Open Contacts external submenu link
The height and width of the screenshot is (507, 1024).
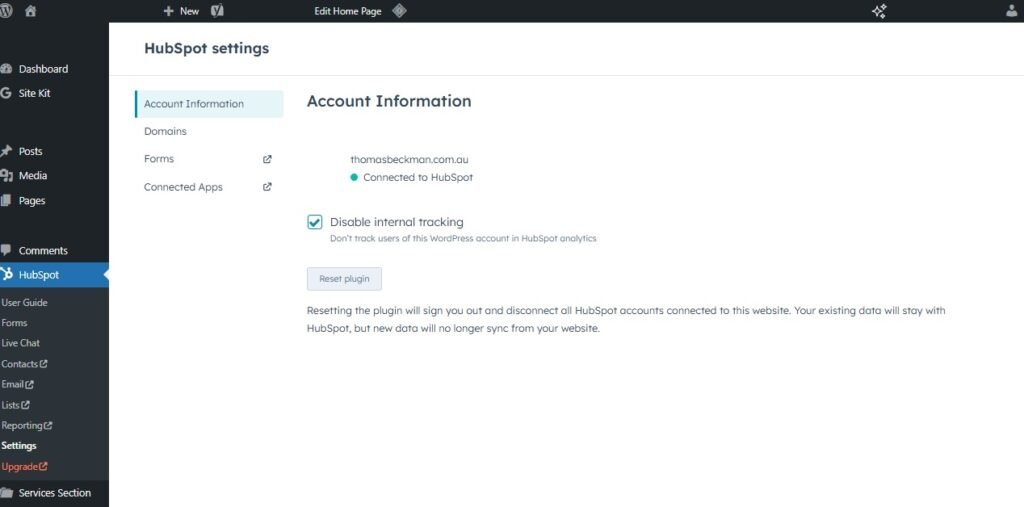pyautogui.click(x=24, y=364)
